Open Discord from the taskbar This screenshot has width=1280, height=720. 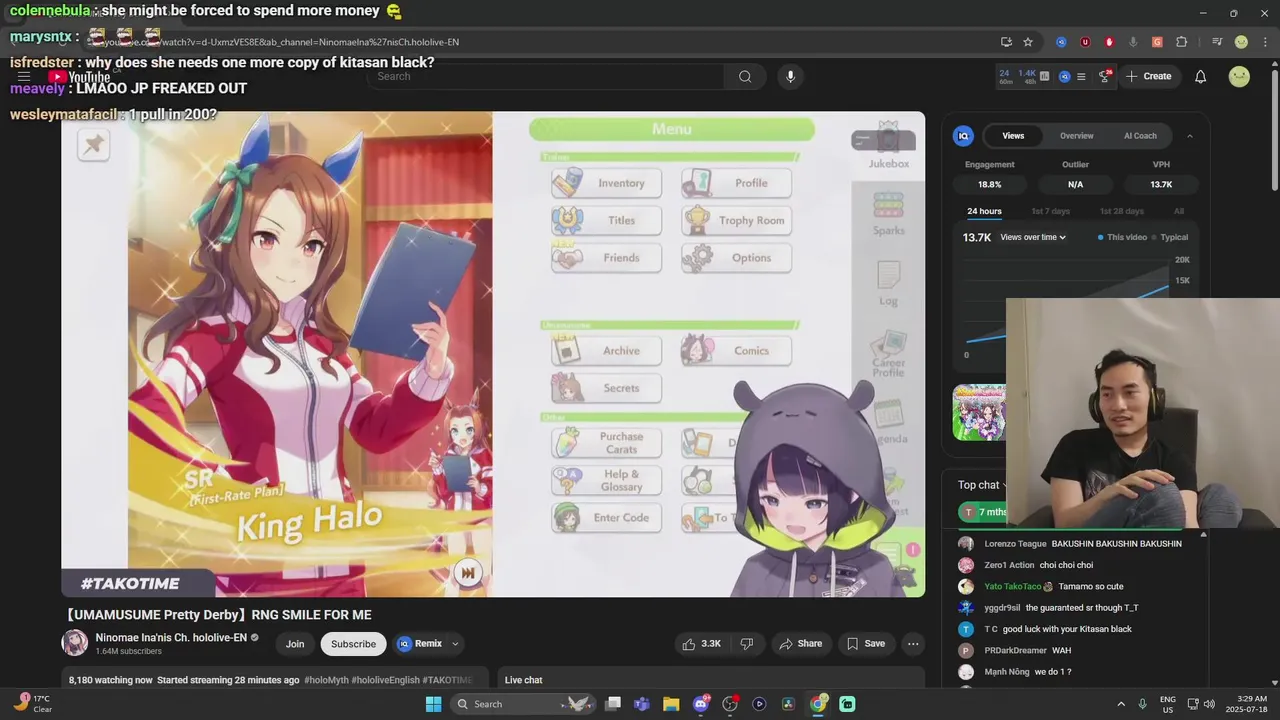[701, 704]
